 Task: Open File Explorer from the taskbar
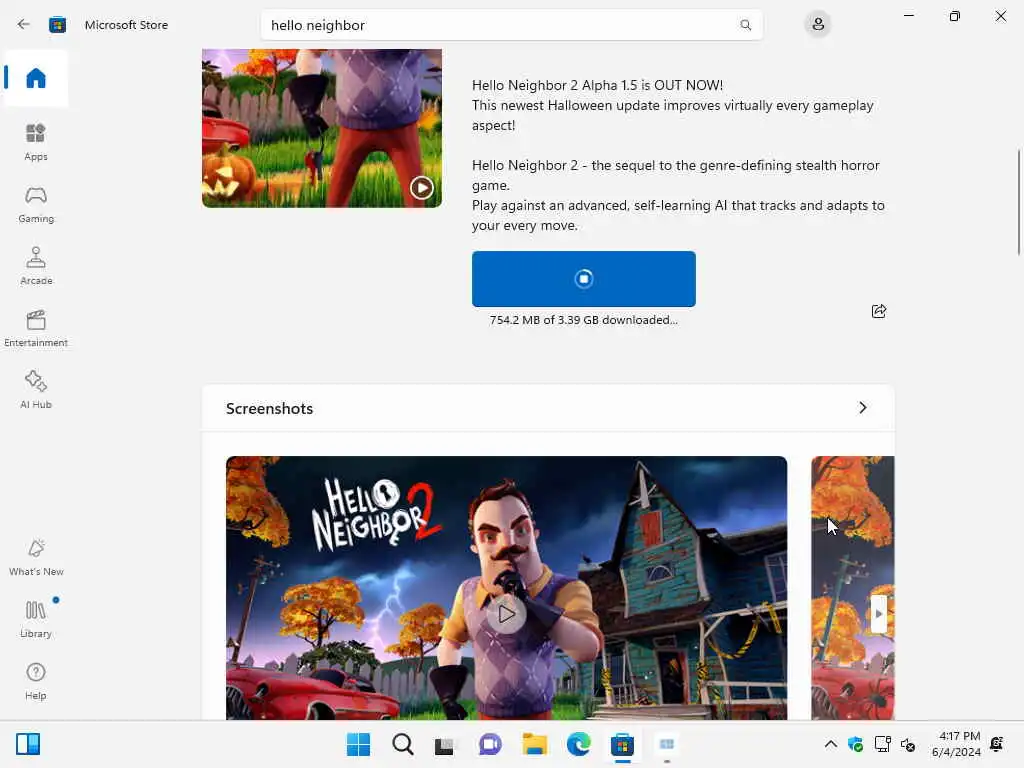[x=535, y=744]
